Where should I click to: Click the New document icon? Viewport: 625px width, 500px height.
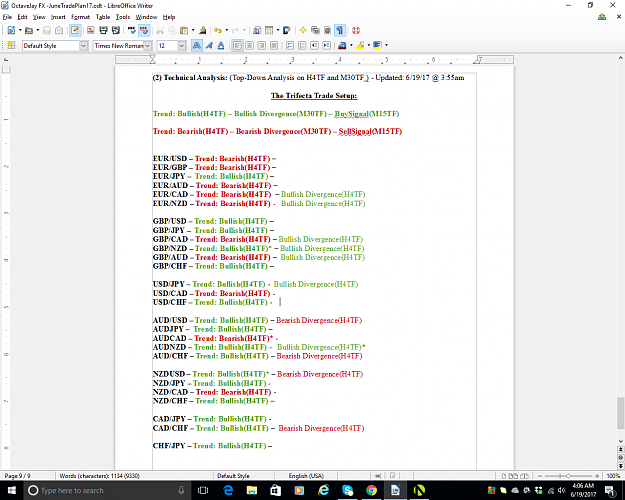tap(11, 30)
